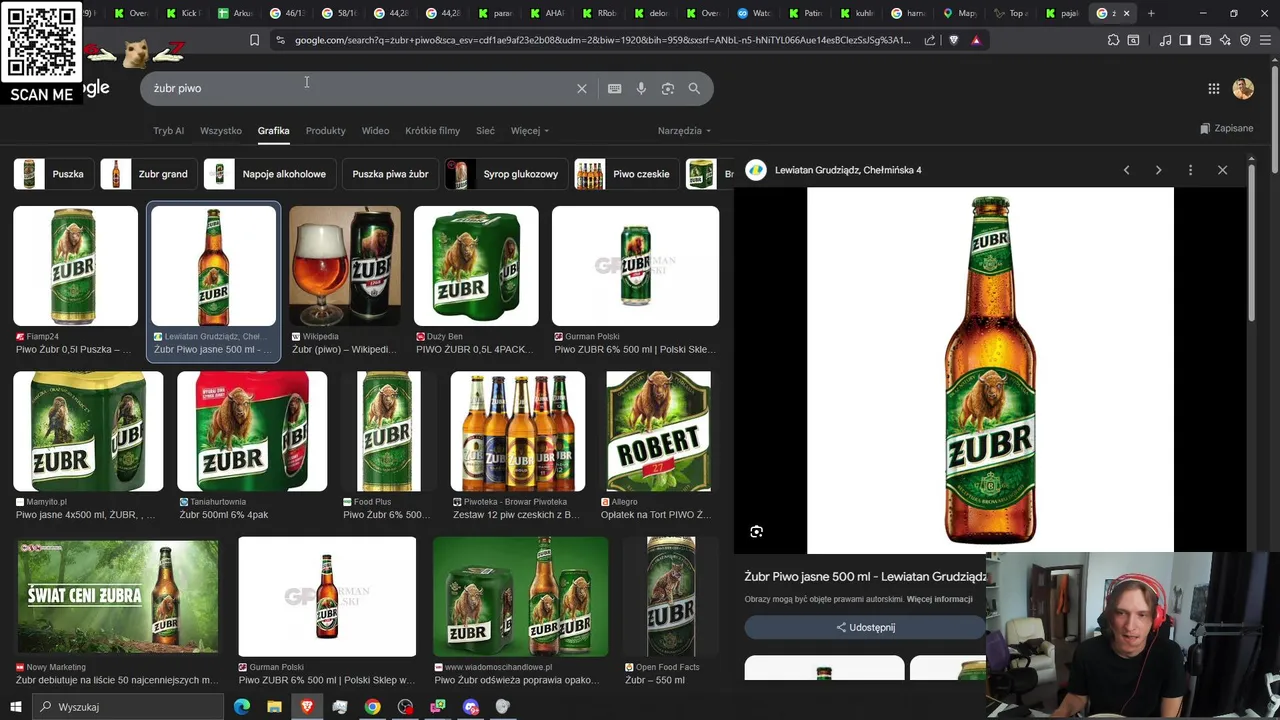Screen dimensions: 1280x720
Task: Show next image in preview panel
Action: coord(1159,170)
